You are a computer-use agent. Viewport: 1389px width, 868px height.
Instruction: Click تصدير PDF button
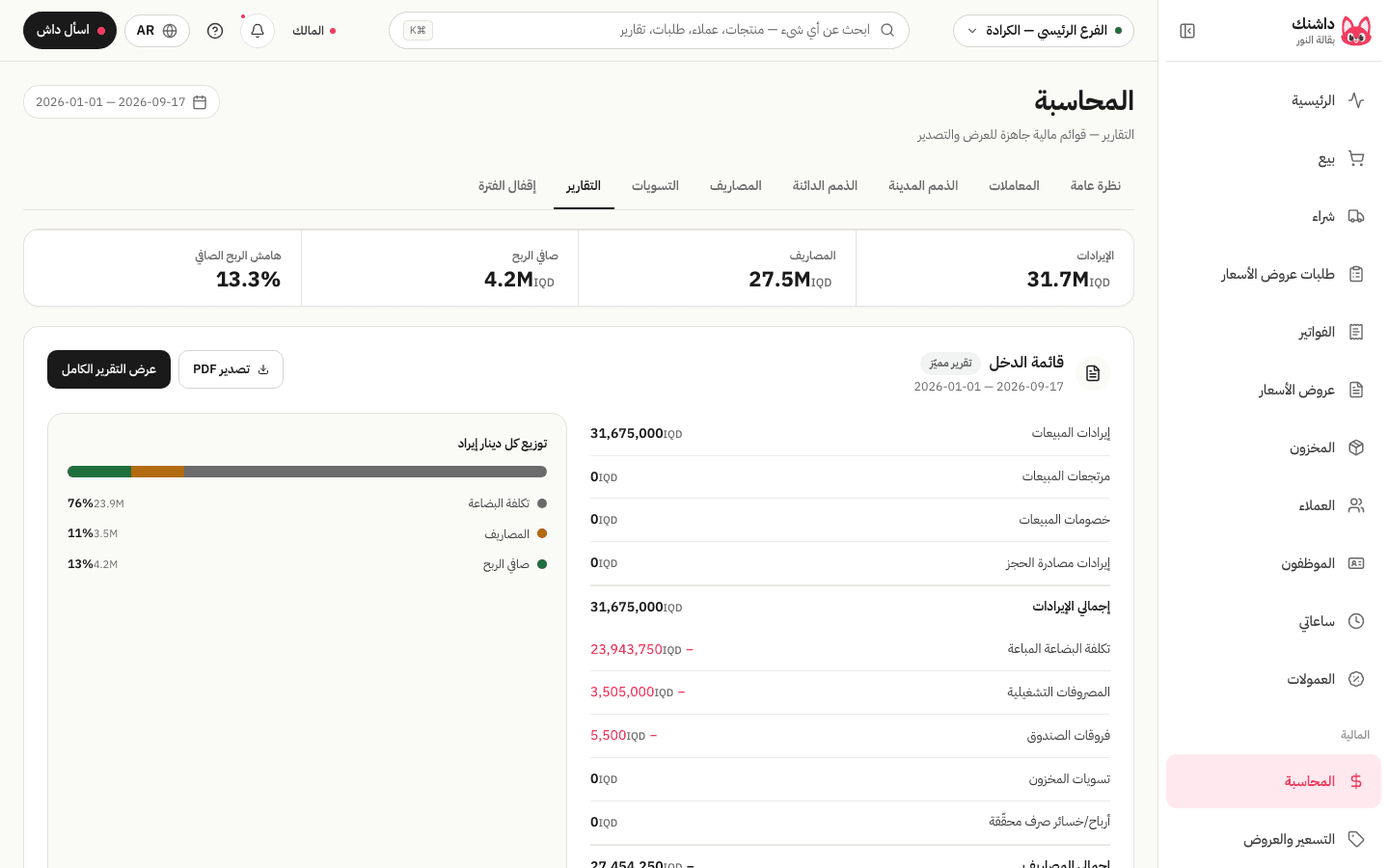click(231, 369)
